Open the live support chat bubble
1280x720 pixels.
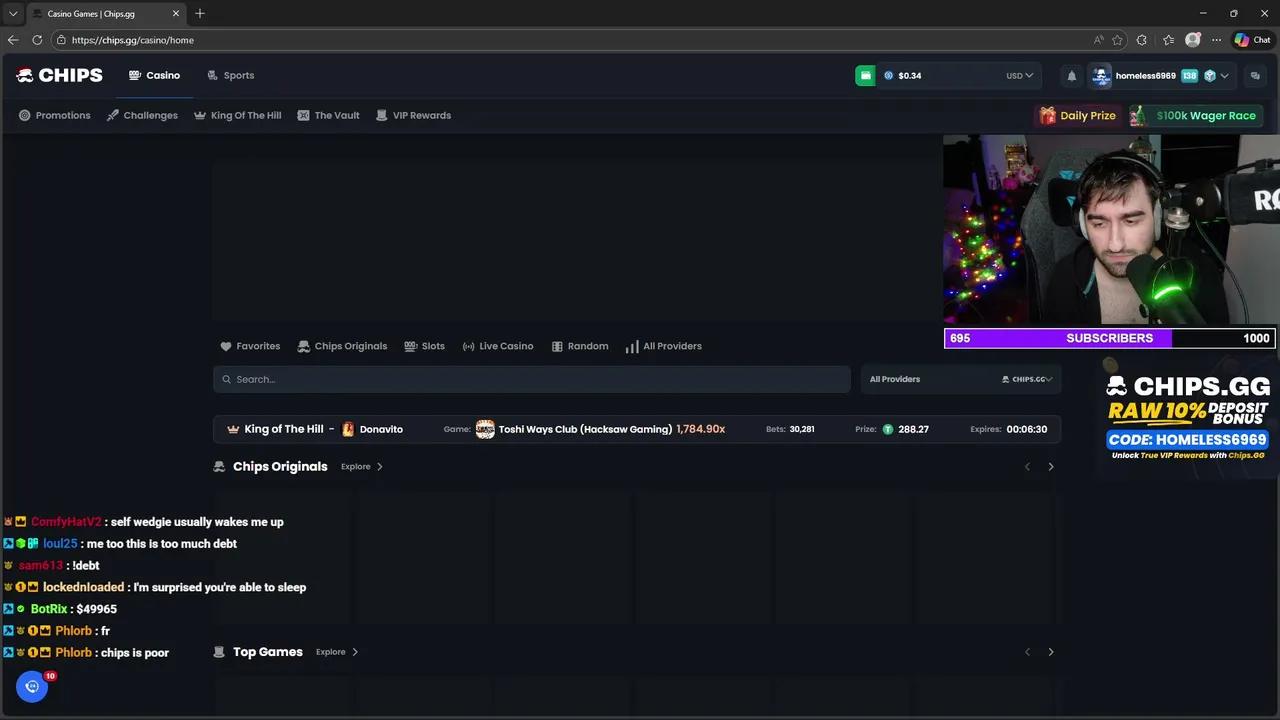click(32, 686)
